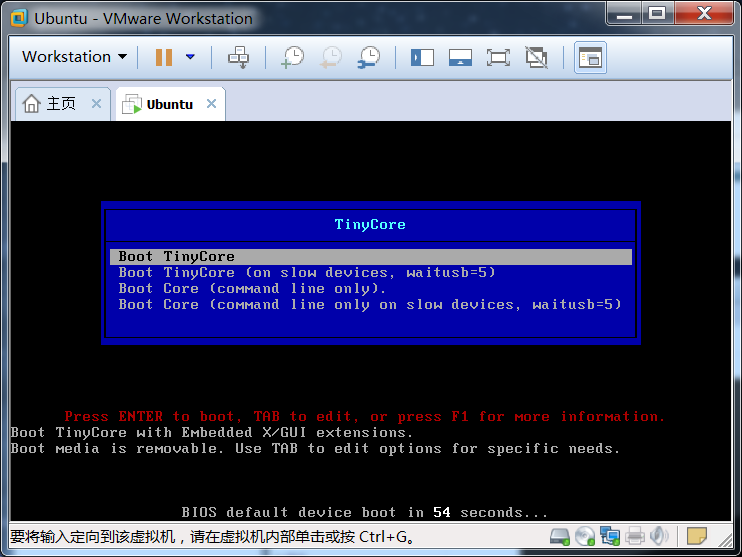The height and width of the screenshot is (557, 742).
Task: Close the Ubuntu tab
Action: tap(212, 104)
